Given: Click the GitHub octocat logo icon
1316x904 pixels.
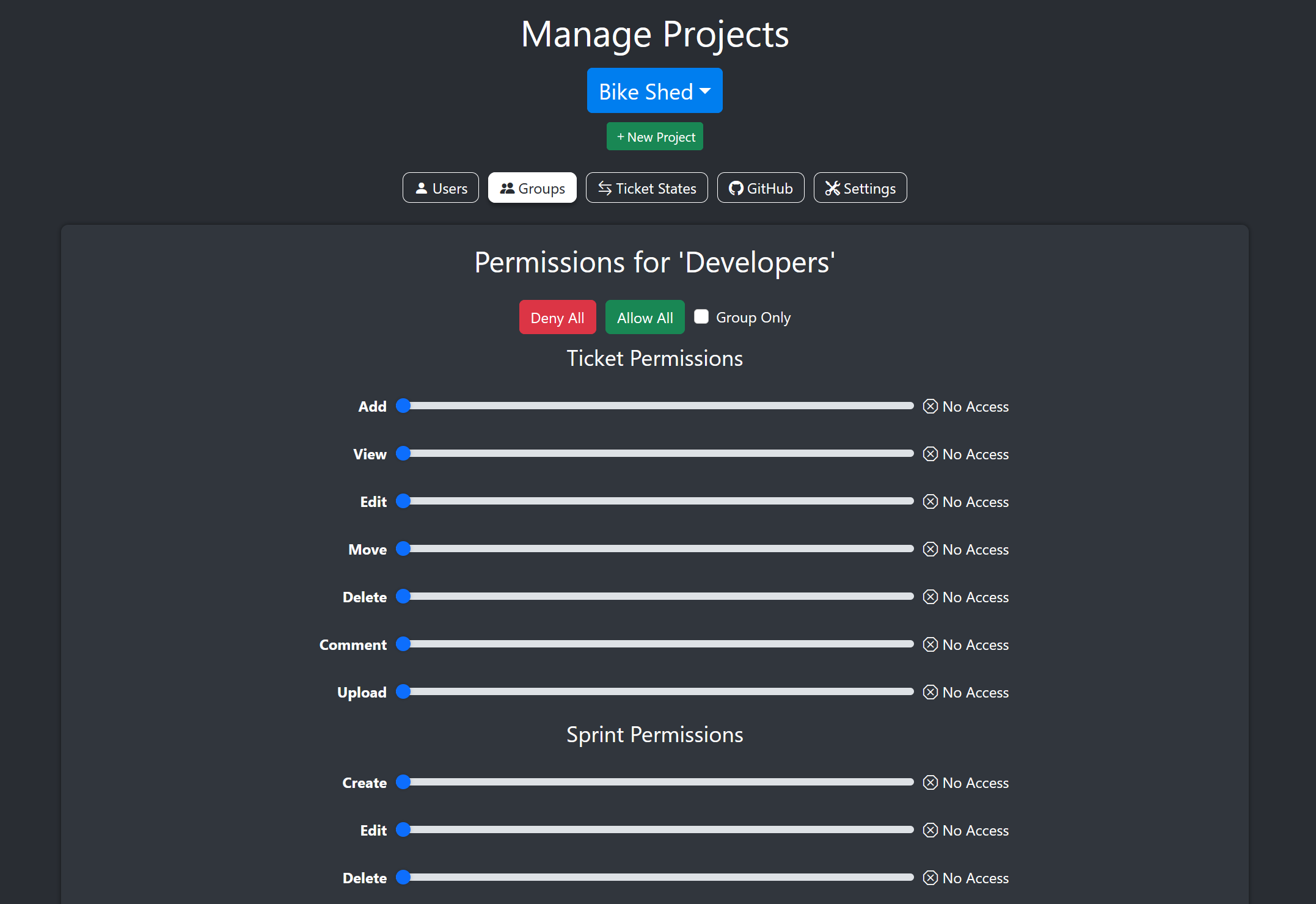Looking at the screenshot, I should (x=736, y=188).
